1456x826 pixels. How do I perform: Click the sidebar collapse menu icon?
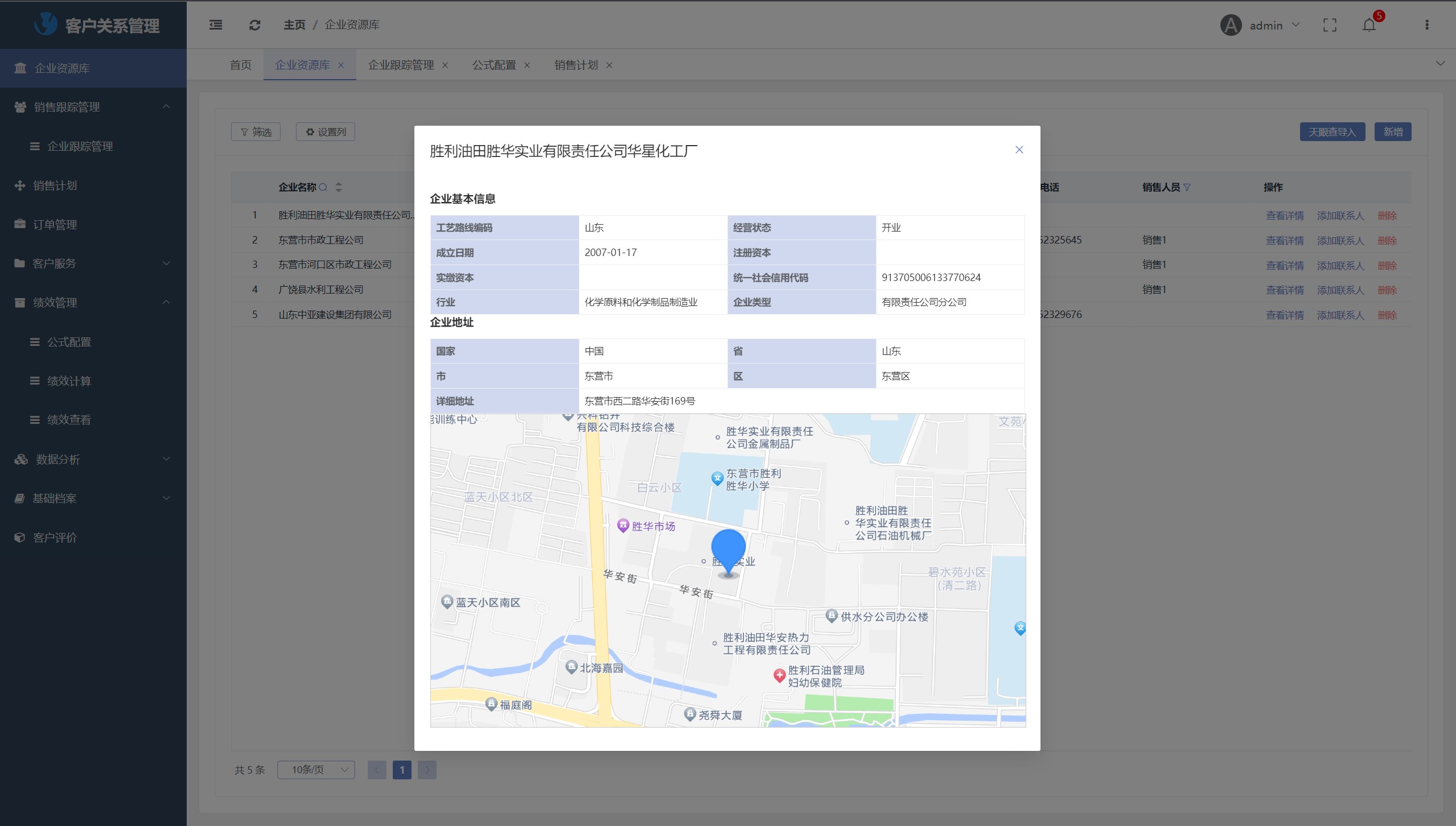[x=216, y=25]
